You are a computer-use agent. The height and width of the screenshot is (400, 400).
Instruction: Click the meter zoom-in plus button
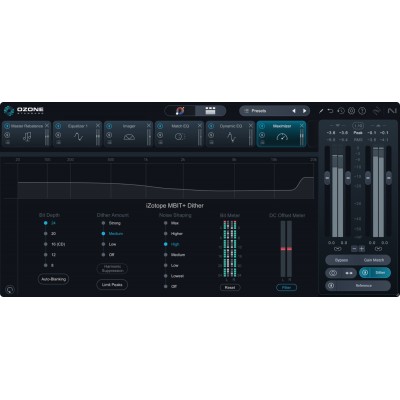click(x=362, y=249)
